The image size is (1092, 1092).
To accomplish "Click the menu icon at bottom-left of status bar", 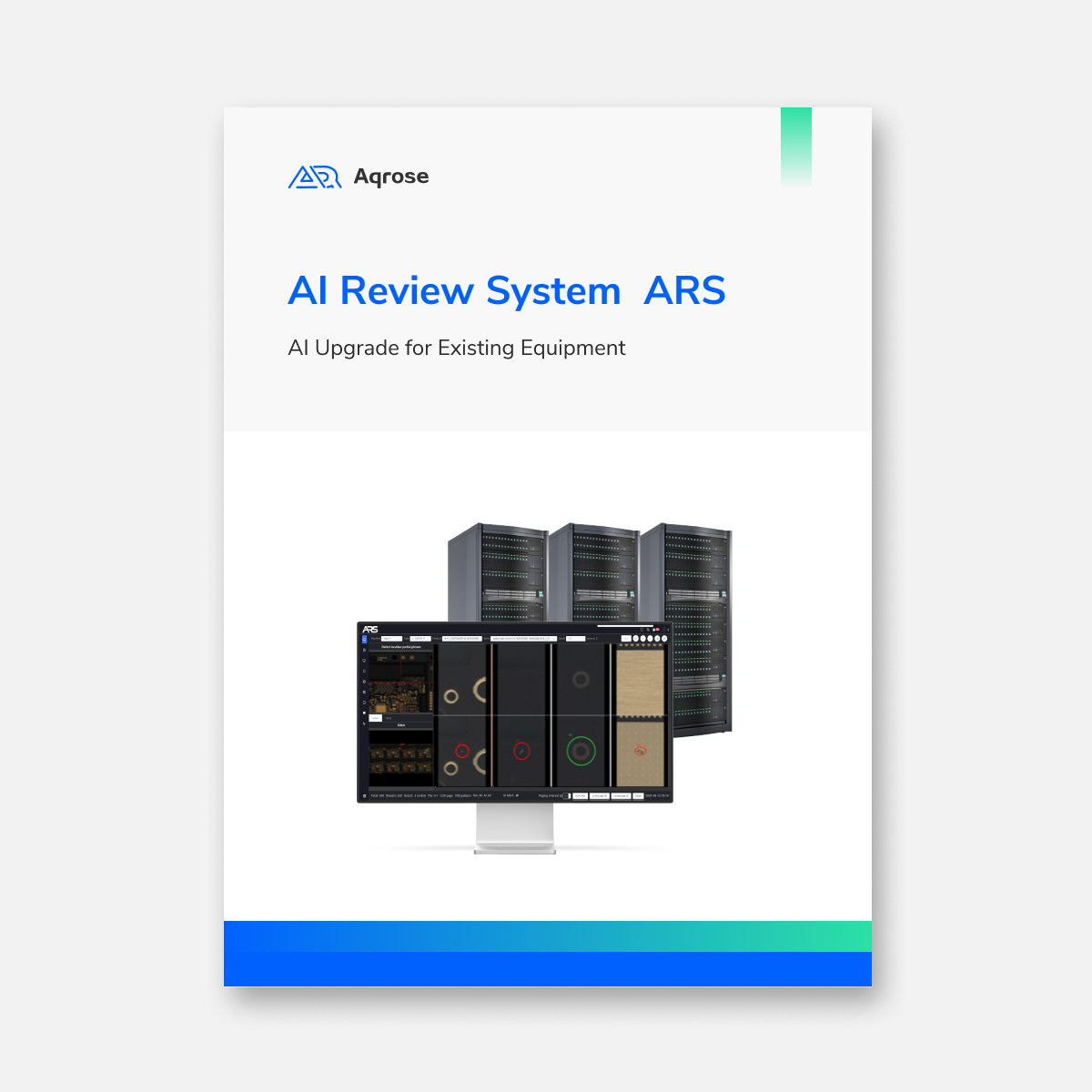I will pos(364,795).
